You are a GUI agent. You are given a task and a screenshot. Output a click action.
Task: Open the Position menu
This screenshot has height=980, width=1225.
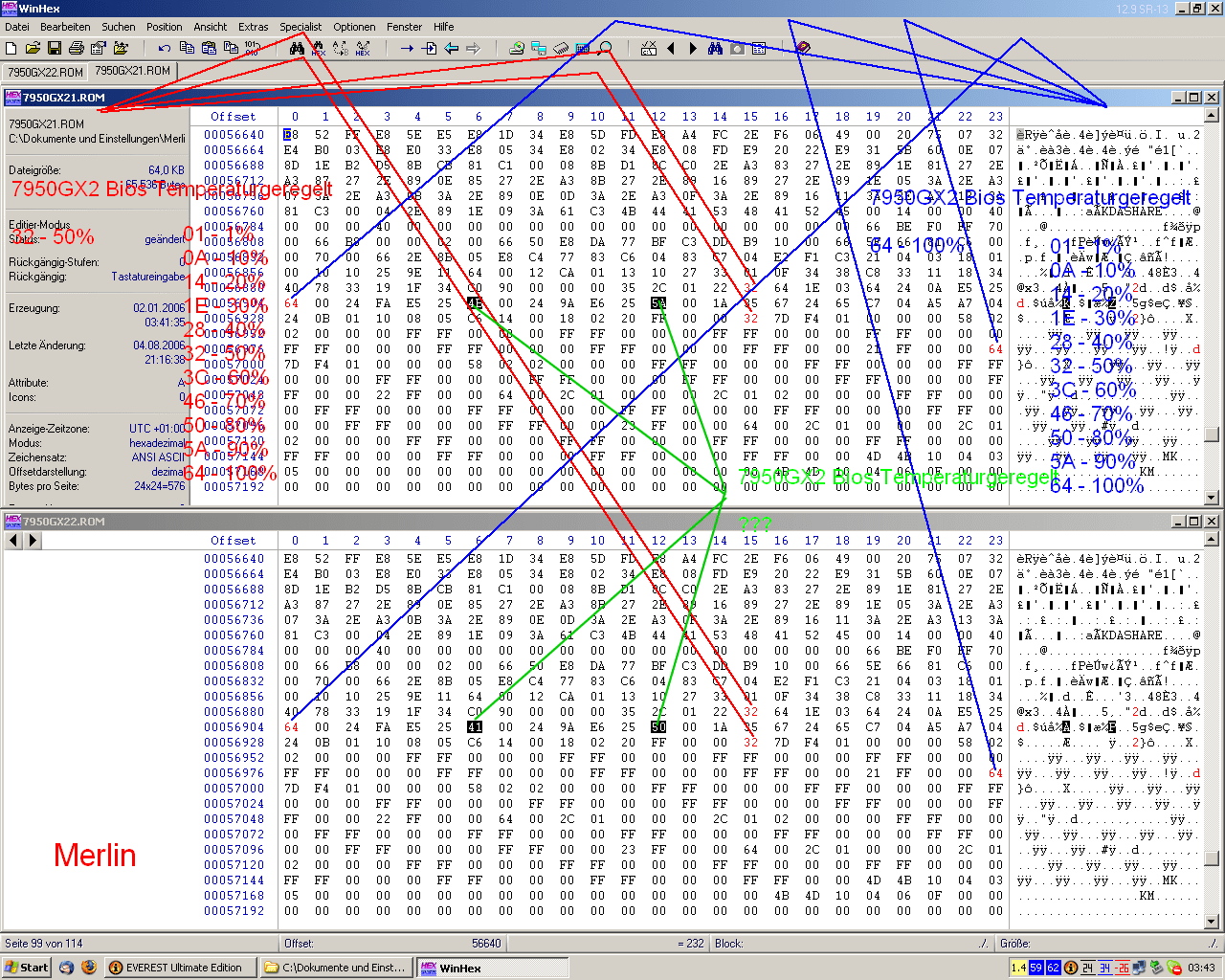point(165,27)
